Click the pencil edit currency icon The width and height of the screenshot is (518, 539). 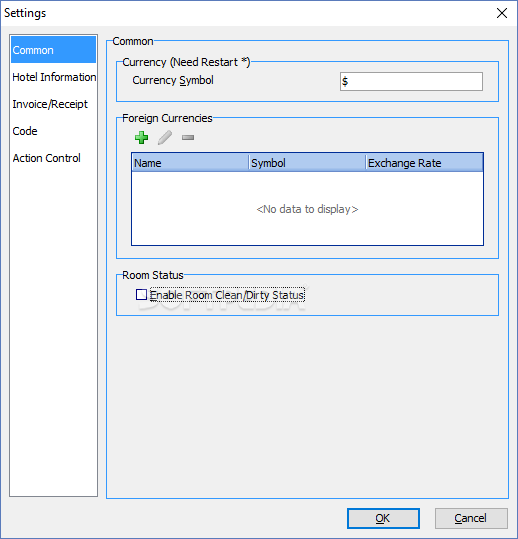165,138
